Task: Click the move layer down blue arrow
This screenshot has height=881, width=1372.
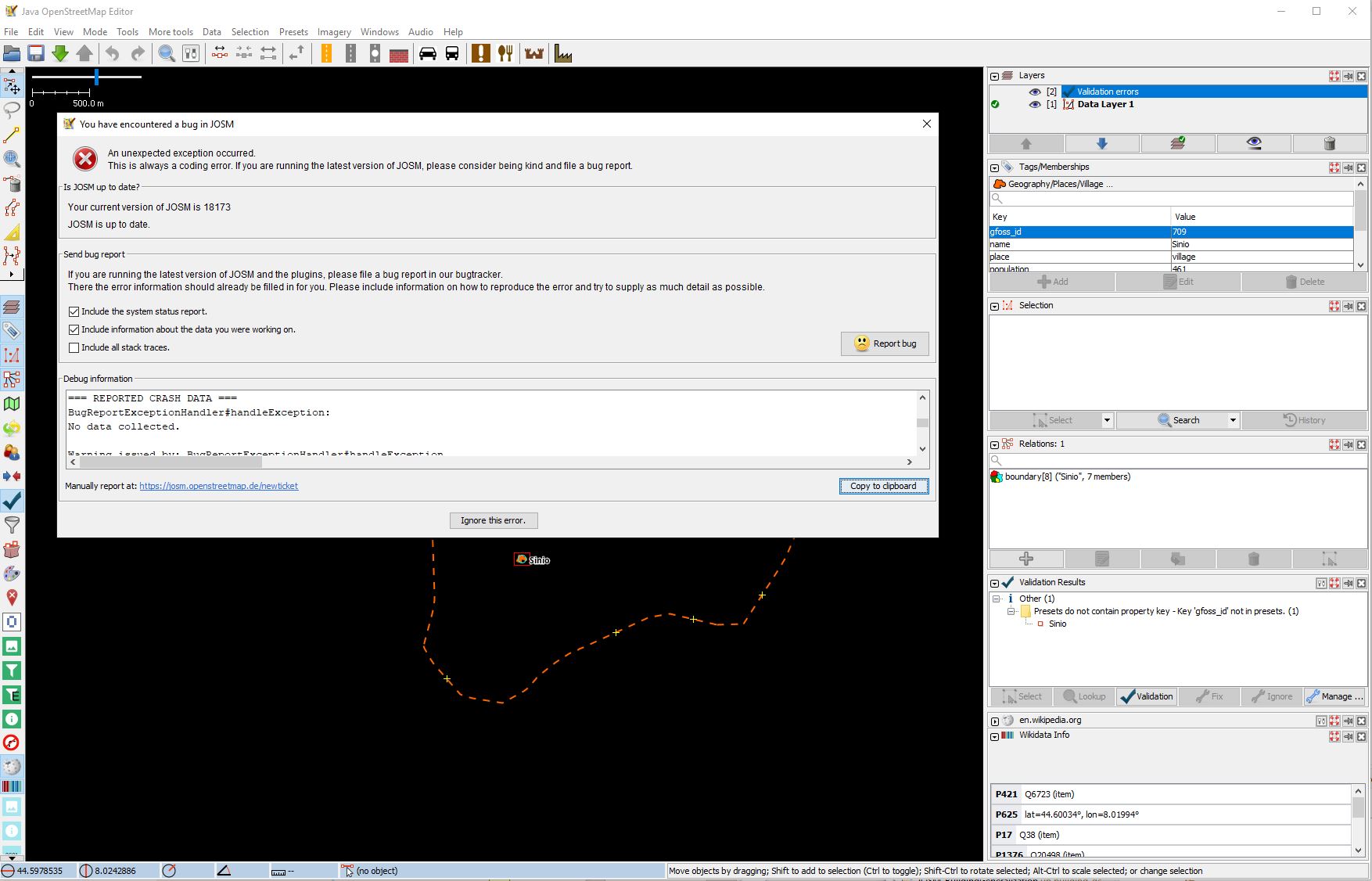Action: 1101,143
